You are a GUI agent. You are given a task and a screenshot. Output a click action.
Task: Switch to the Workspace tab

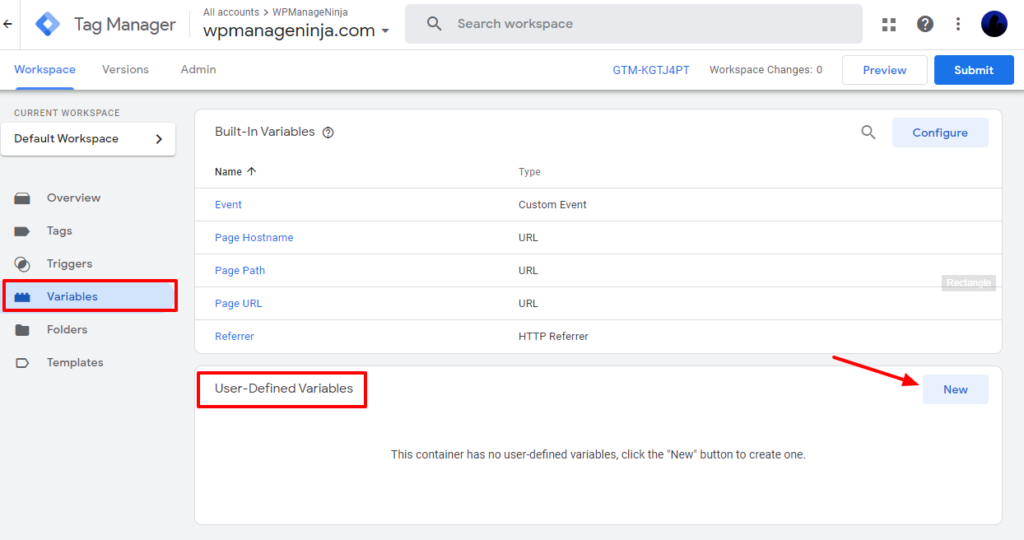(x=44, y=69)
